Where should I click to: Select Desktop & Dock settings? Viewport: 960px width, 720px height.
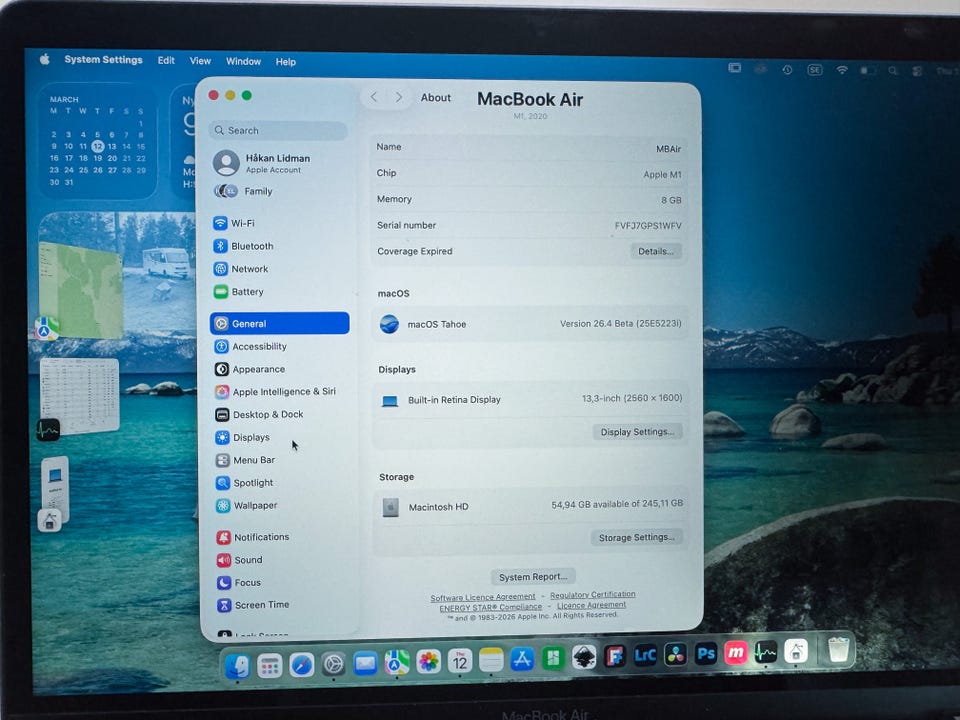267,415
